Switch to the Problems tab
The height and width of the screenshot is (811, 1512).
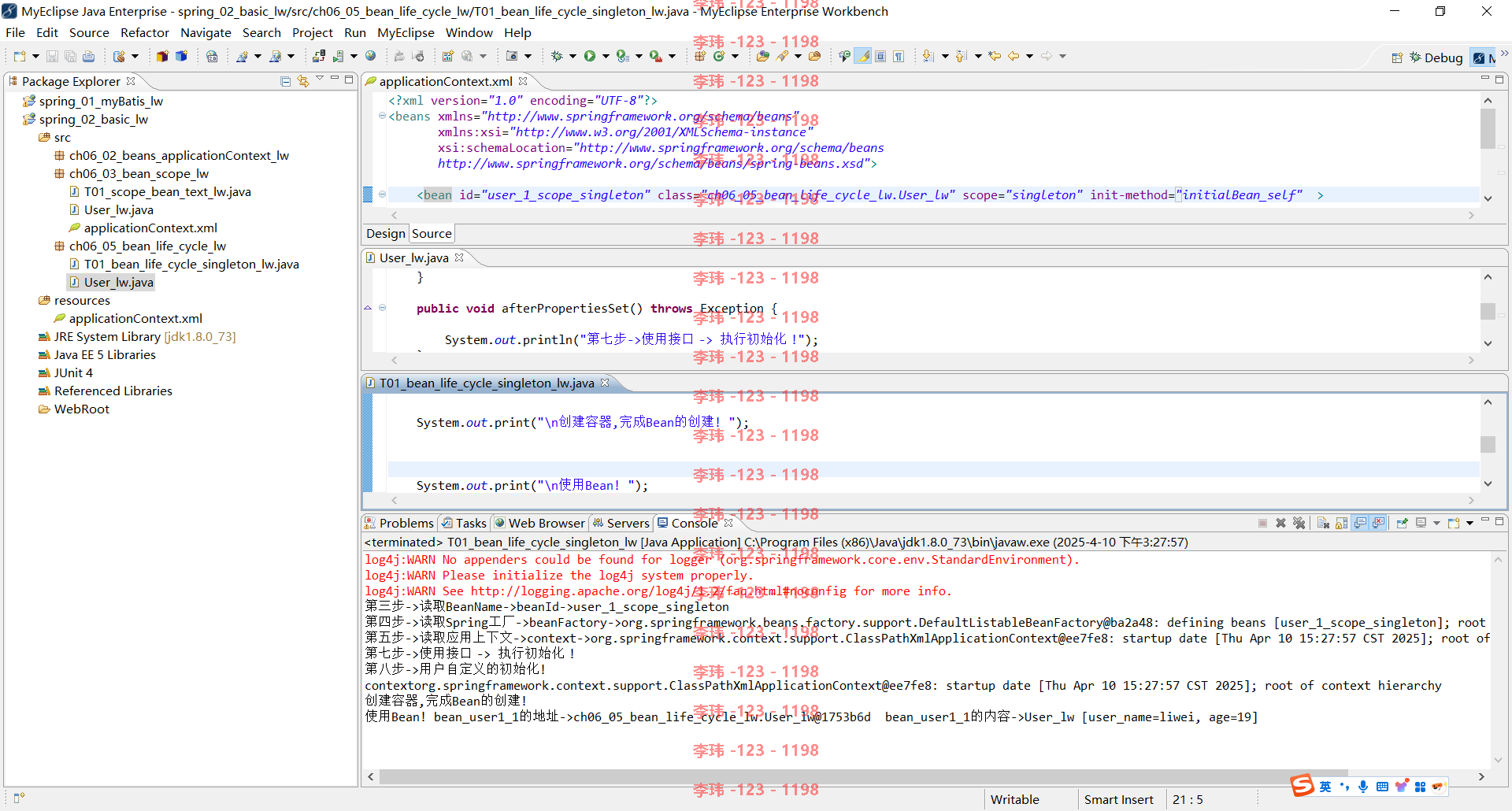coord(399,523)
